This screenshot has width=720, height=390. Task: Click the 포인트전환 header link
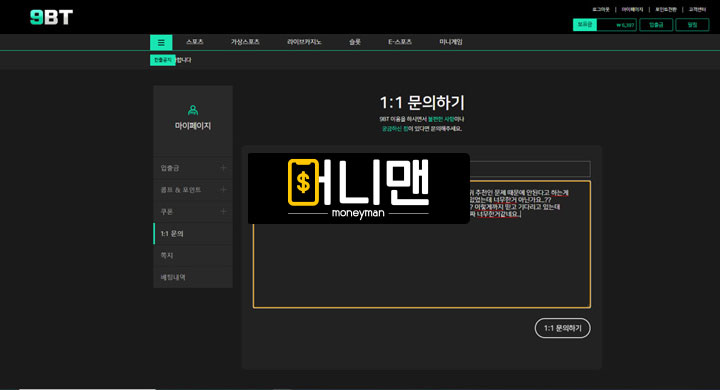point(666,9)
